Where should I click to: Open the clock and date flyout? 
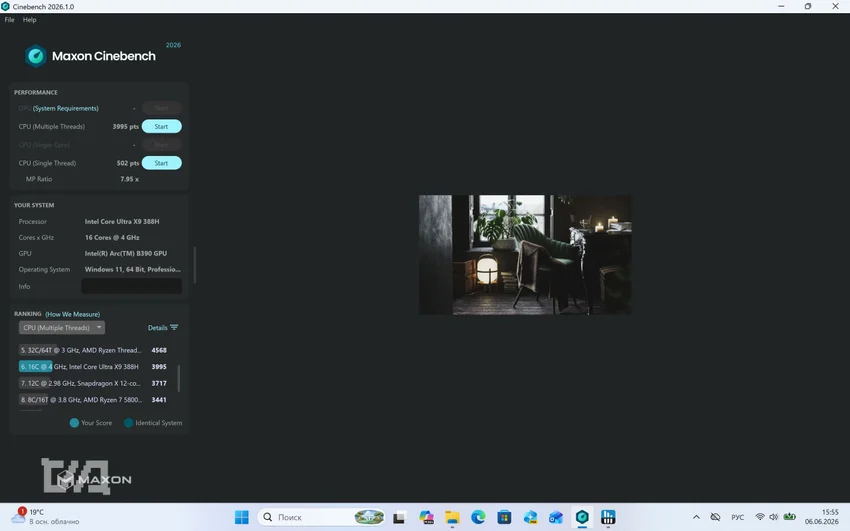[x=821, y=517]
